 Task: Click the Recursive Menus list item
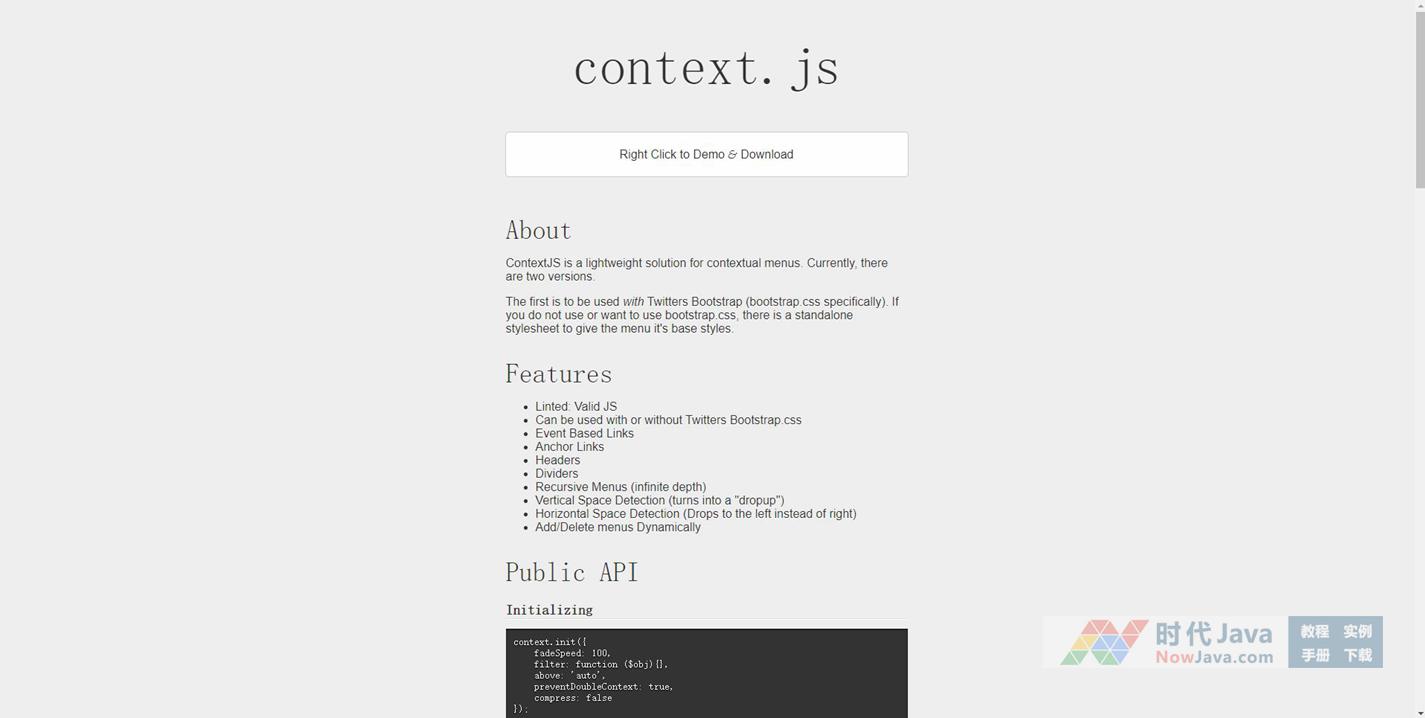620,487
